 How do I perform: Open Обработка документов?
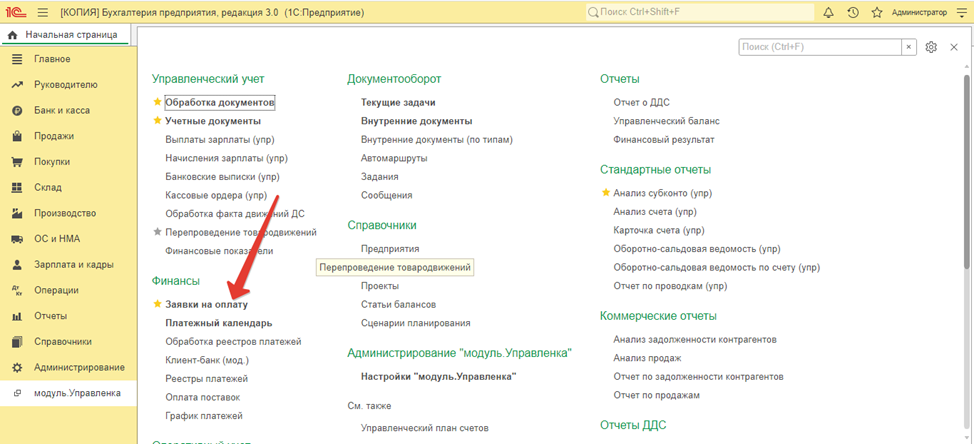[220, 102]
